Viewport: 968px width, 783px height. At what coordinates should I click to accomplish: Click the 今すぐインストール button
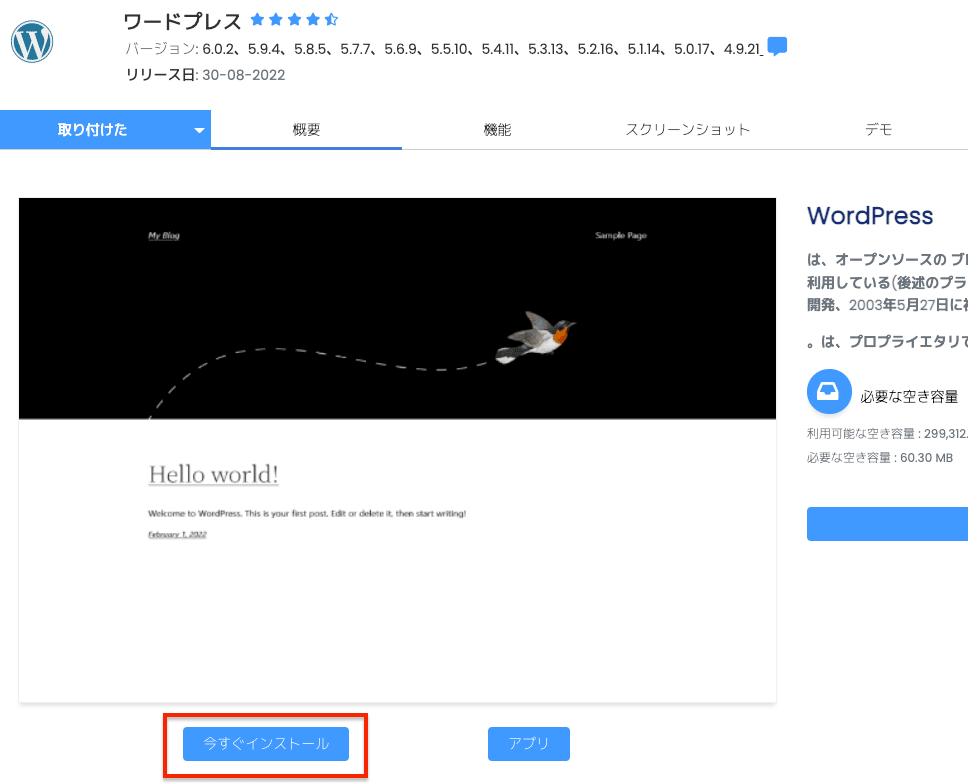tap(265, 743)
